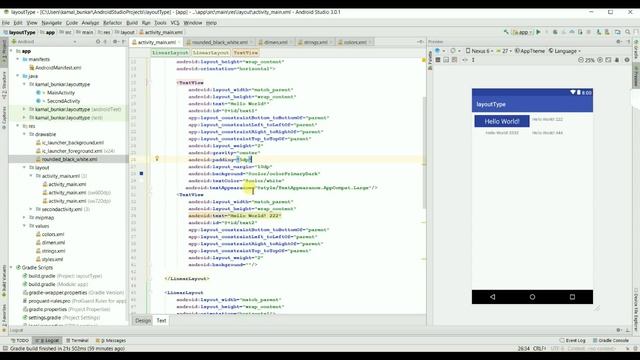This screenshot has height=360, width=640.
Task: Click the AppTheme button in preview toolbar
Action: 530,51
